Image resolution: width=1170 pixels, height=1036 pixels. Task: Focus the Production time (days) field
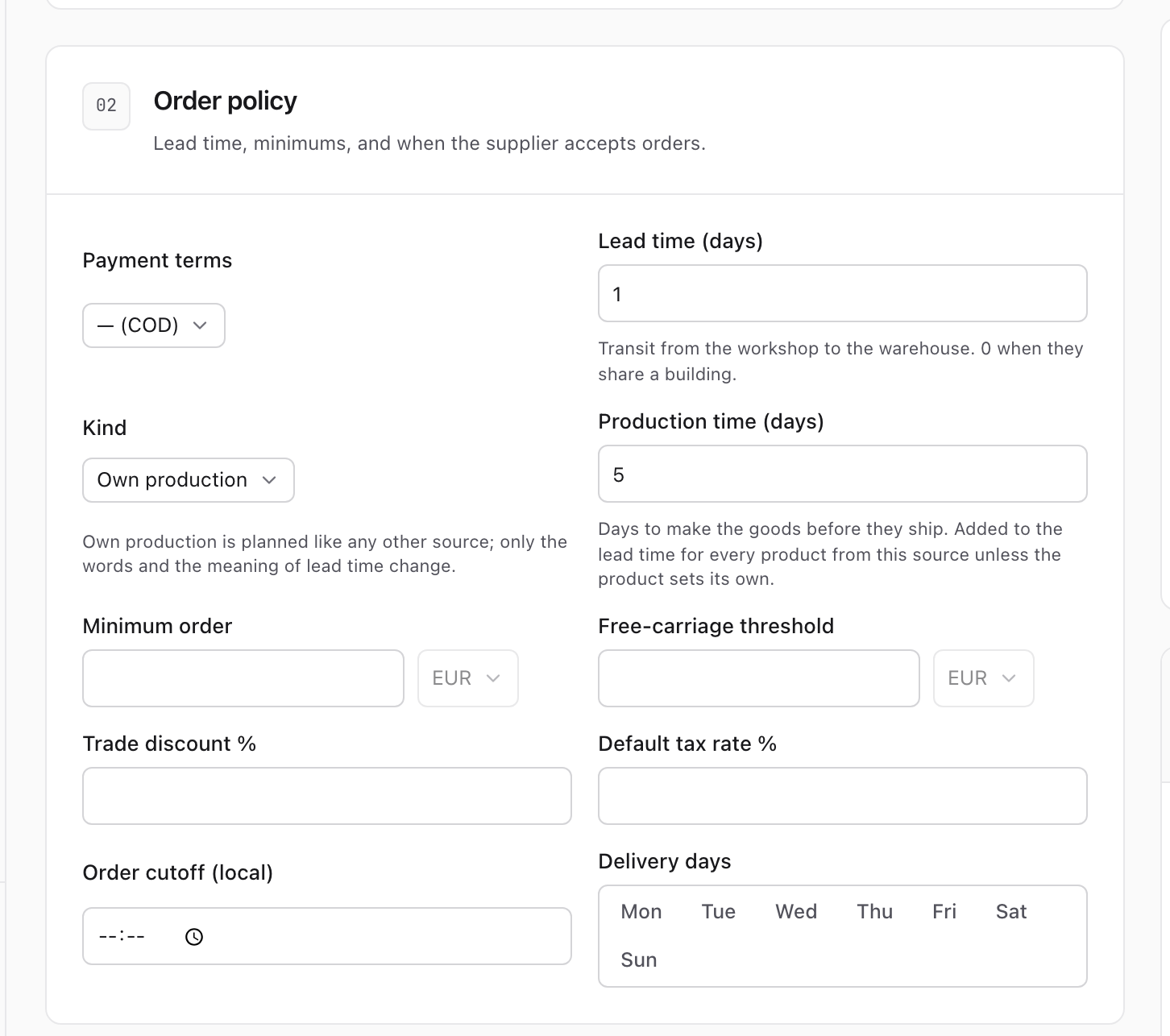point(843,474)
